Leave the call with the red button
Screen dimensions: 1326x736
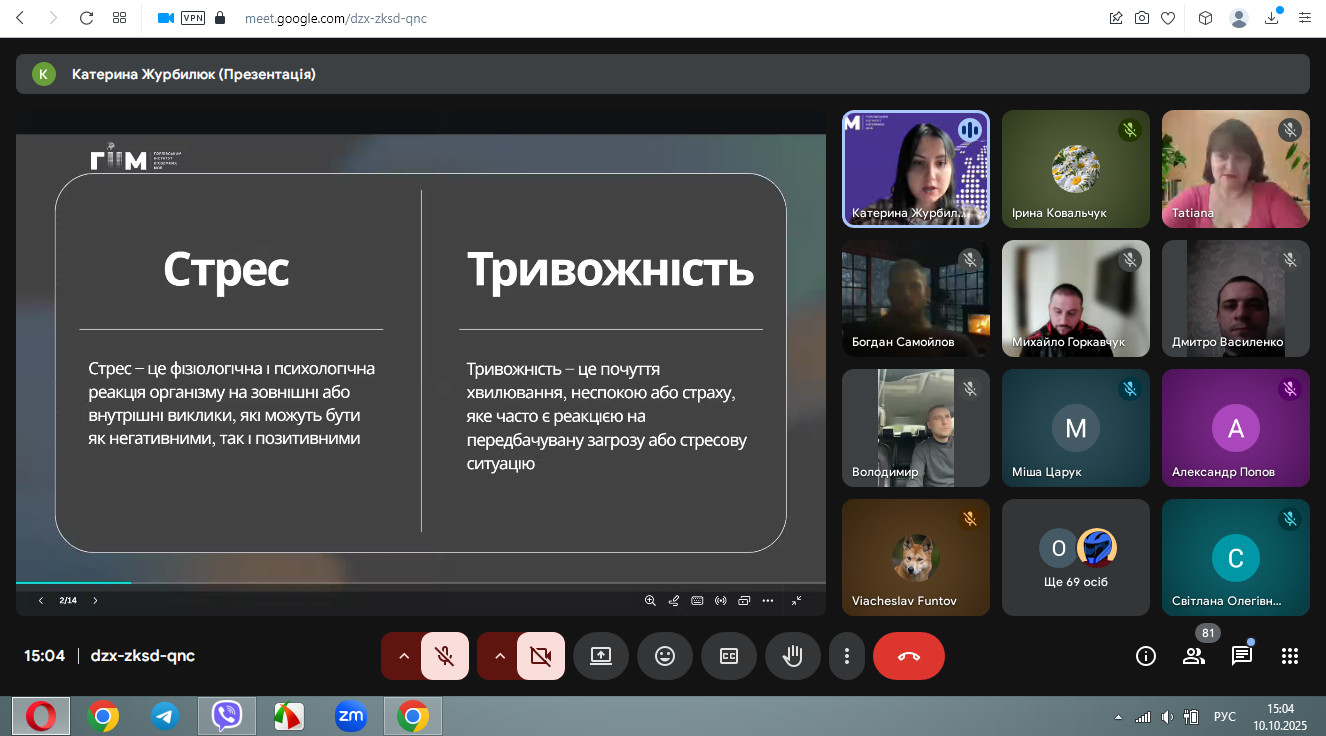click(908, 656)
